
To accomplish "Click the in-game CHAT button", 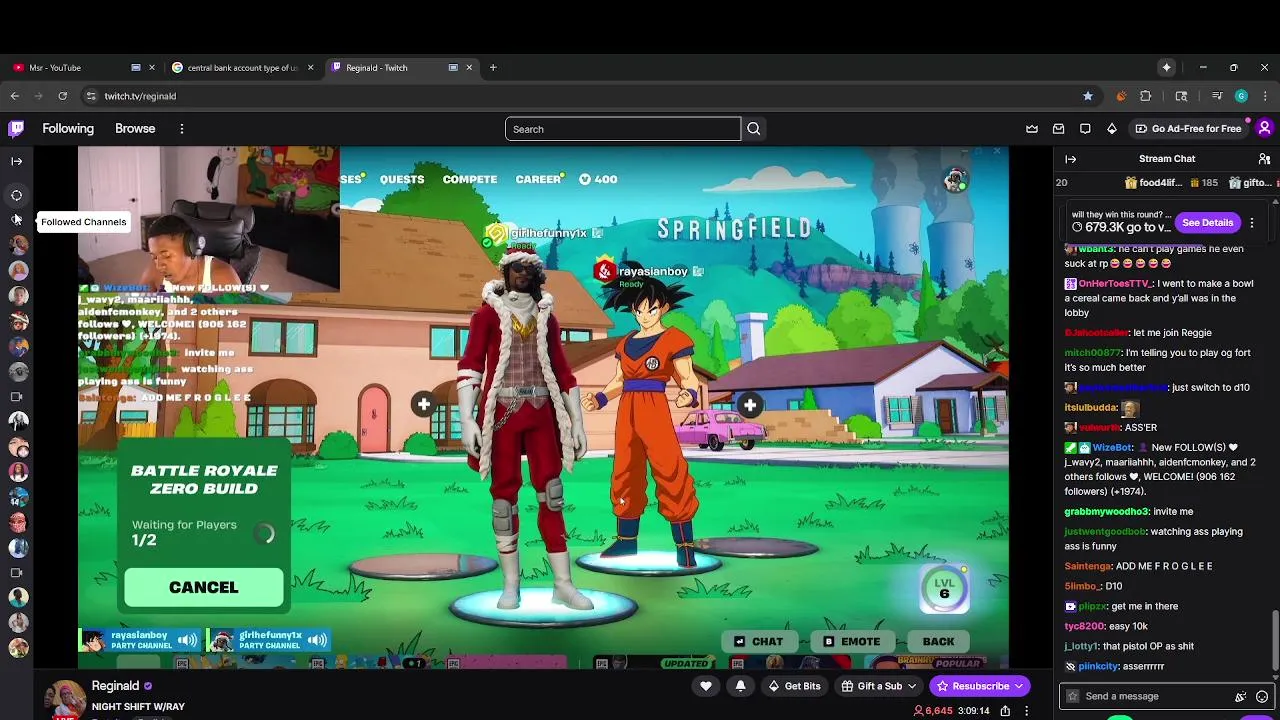I will point(759,642).
